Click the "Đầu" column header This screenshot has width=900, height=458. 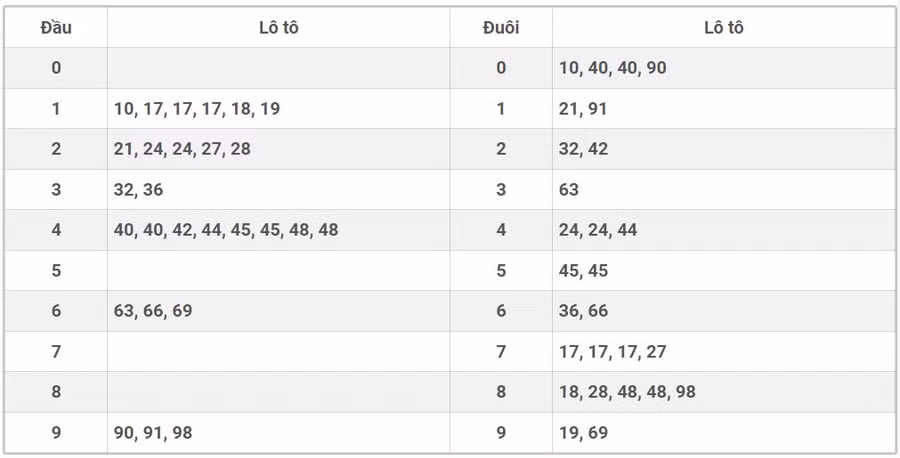(x=56, y=28)
